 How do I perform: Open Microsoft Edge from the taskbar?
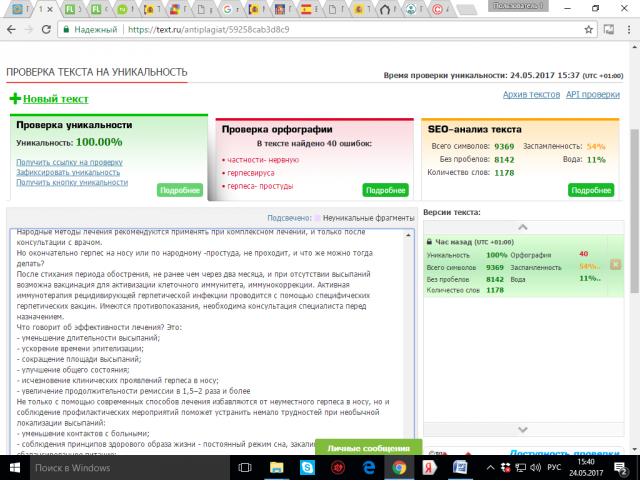pos(369,468)
